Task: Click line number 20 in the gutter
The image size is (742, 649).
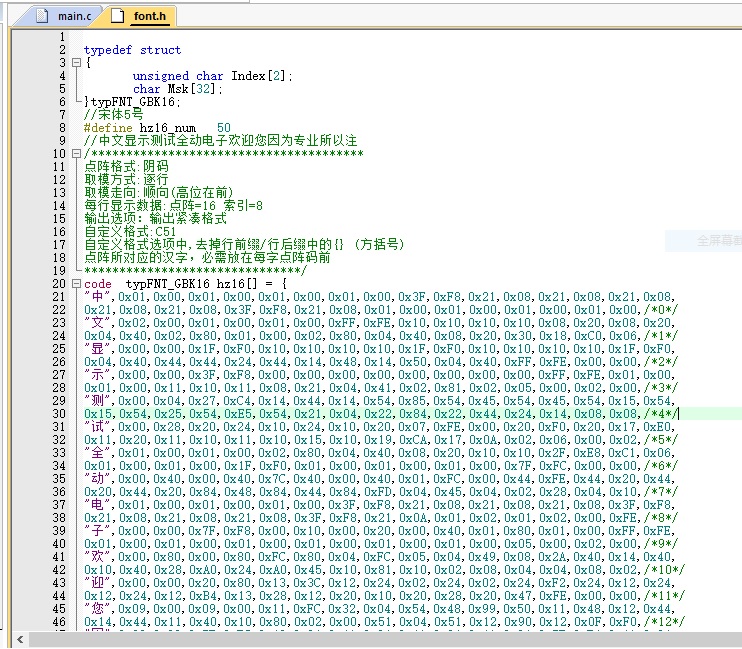Action: tap(58, 284)
